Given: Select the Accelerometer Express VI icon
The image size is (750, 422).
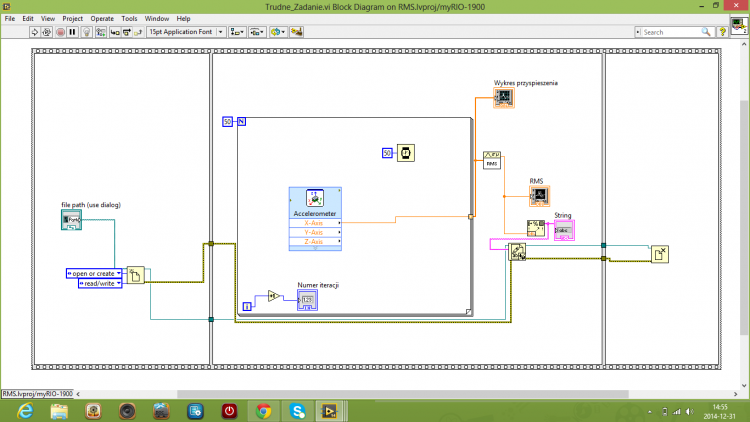Looking at the screenshot, I should tap(315, 198).
